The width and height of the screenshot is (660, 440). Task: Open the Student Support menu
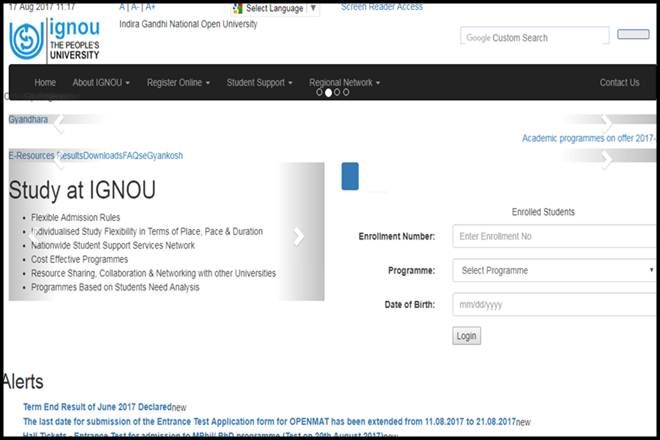click(x=259, y=82)
